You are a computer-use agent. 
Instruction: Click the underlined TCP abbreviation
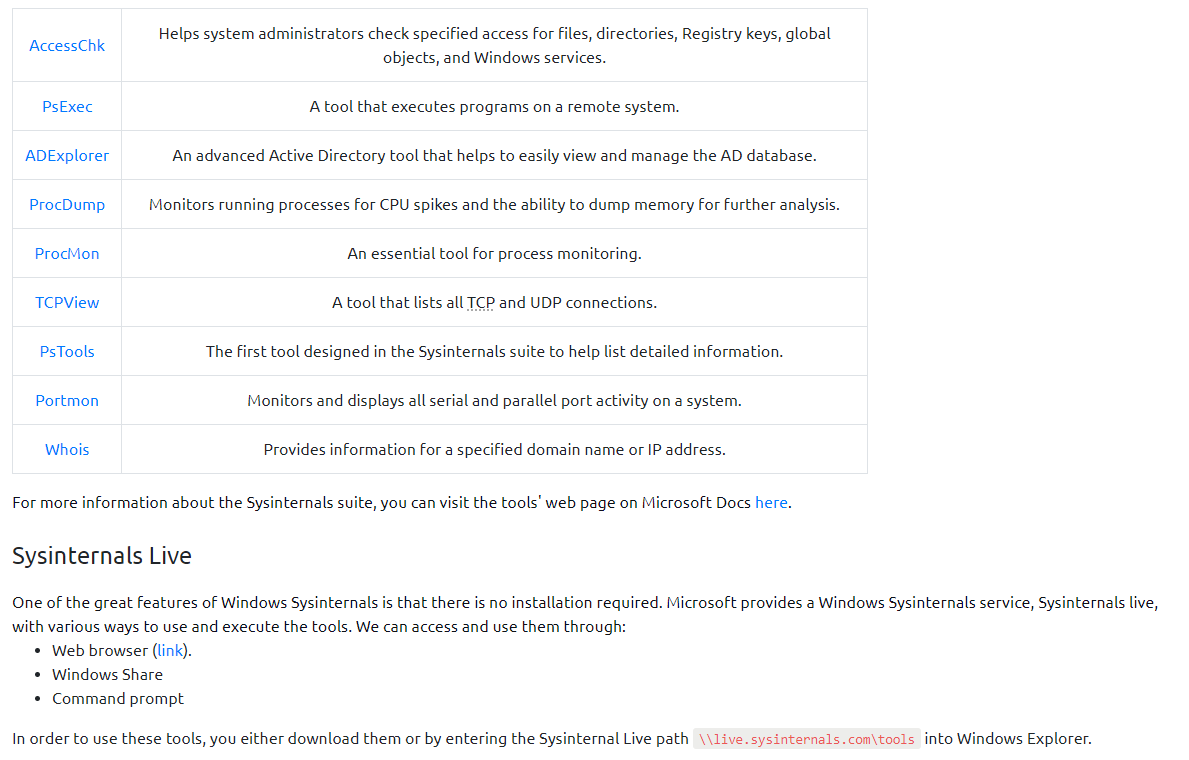(x=480, y=303)
